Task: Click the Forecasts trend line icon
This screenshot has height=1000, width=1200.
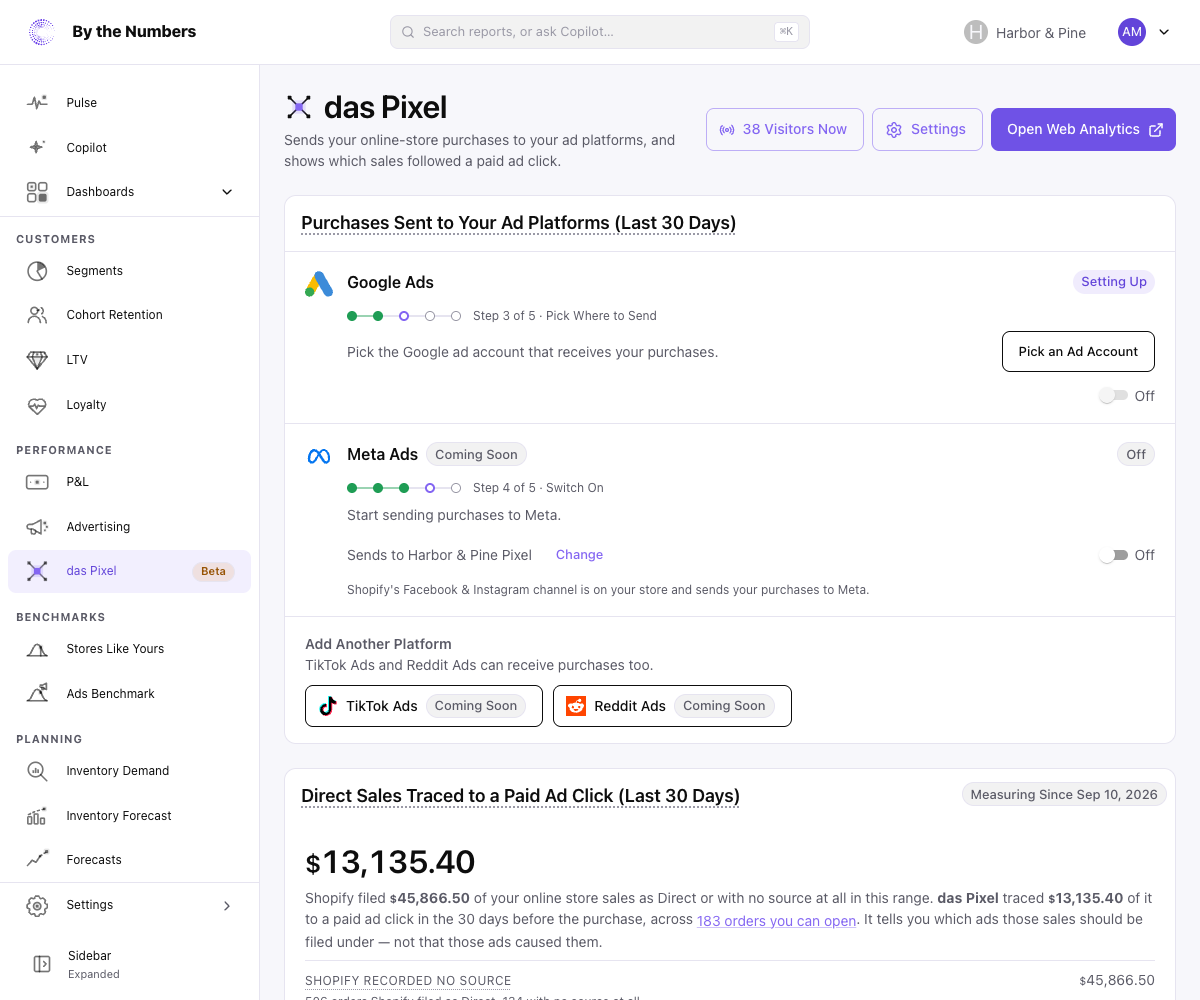Action: (x=37, y=860)
